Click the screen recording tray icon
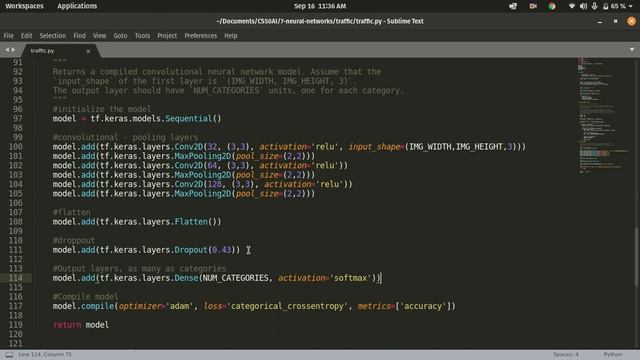Viewport: 640px width, 360px height. click(x=533, y=6)
